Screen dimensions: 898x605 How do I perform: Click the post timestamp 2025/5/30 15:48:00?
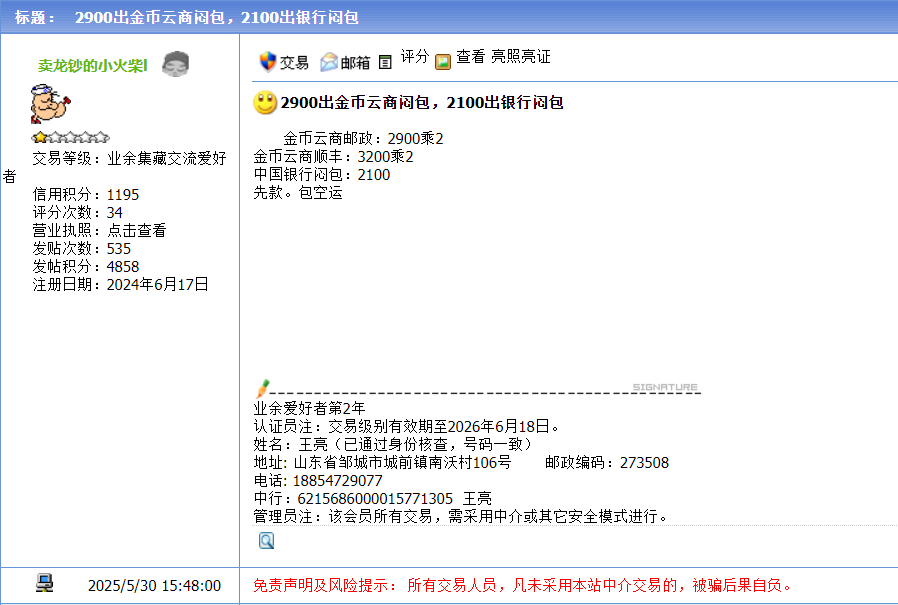coord(154,585)
